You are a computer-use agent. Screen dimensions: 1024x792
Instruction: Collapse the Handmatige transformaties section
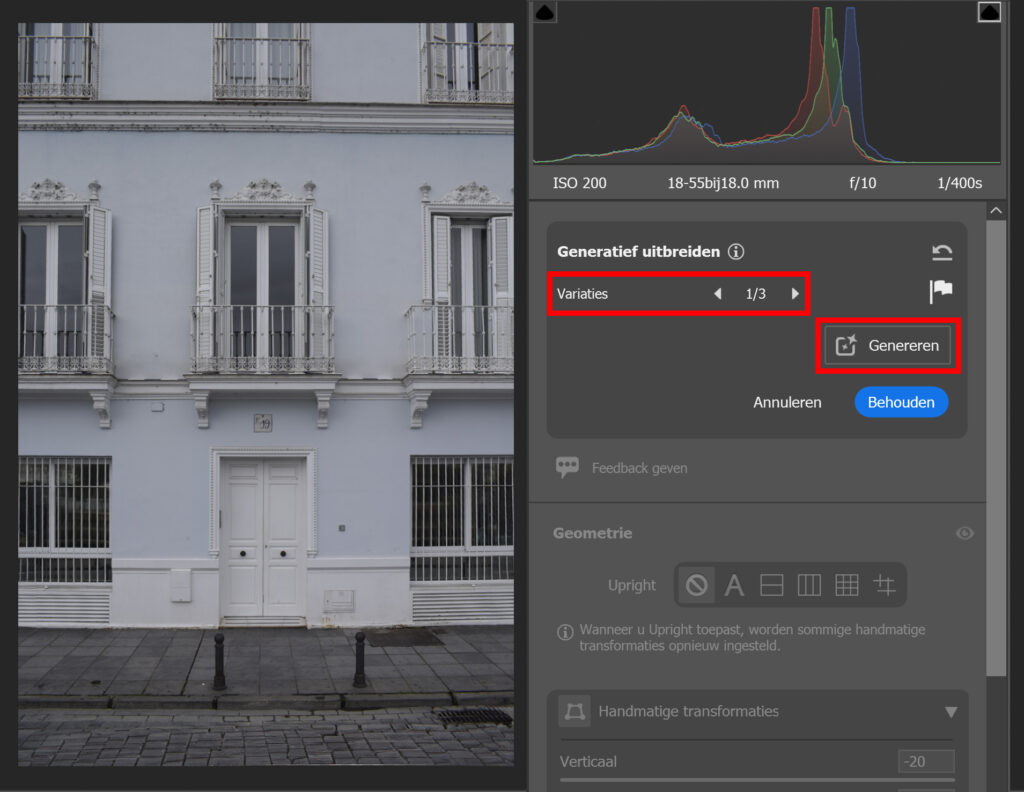click(950, 712)
